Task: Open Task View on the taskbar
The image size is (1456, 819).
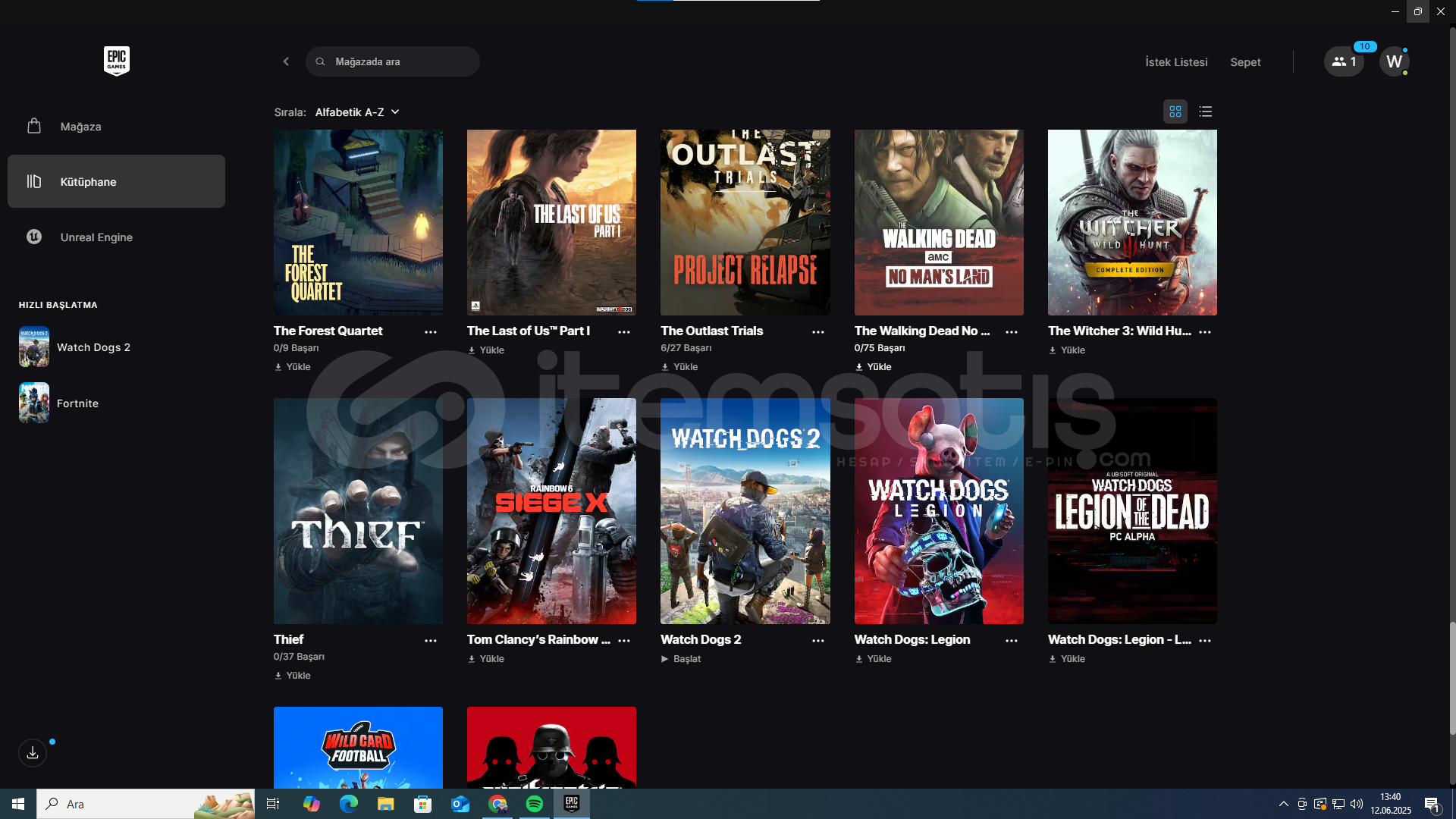Action: (273, 804)
